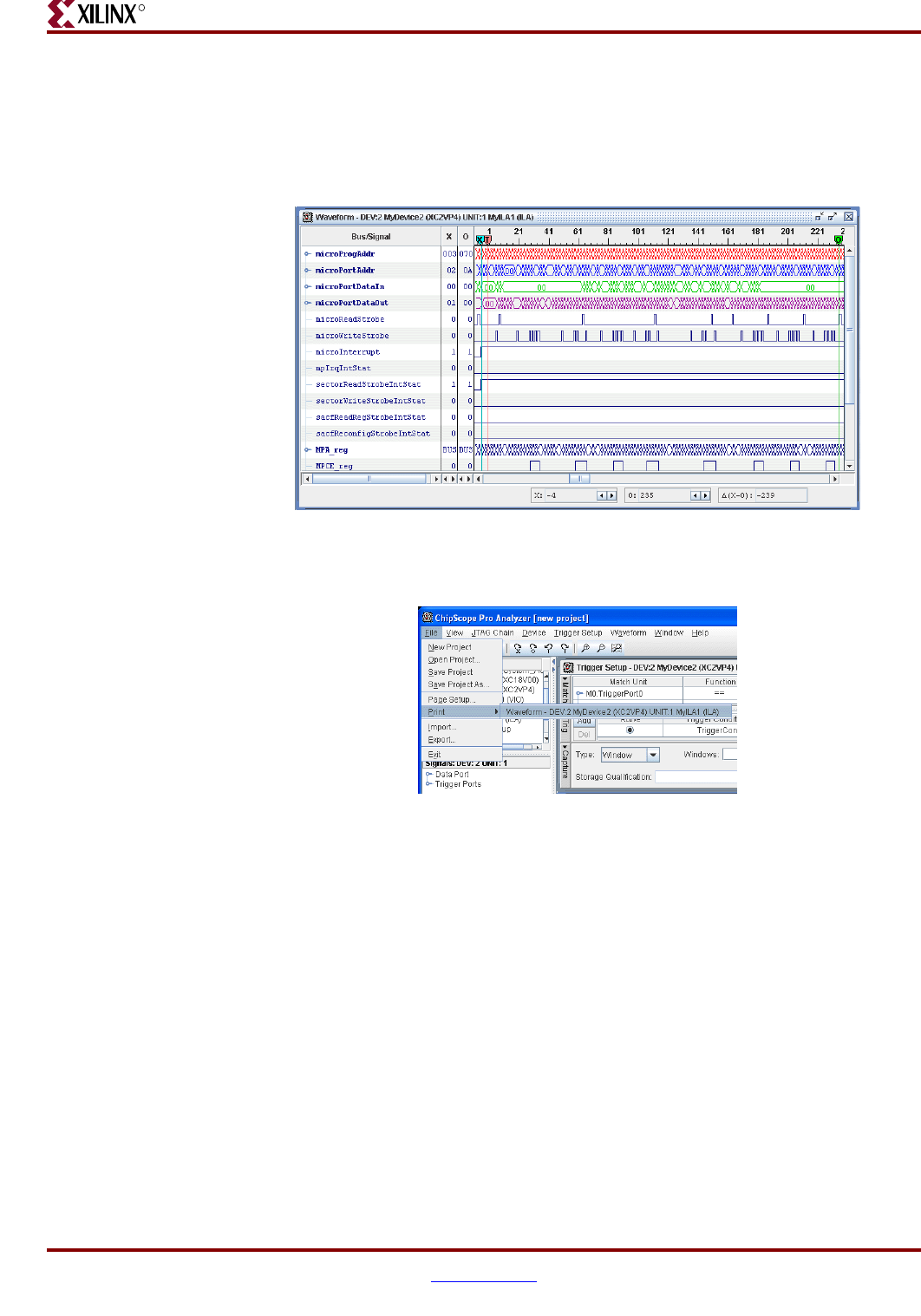Open the Print submenu
Screen dimensions: 921x1316
462,711
